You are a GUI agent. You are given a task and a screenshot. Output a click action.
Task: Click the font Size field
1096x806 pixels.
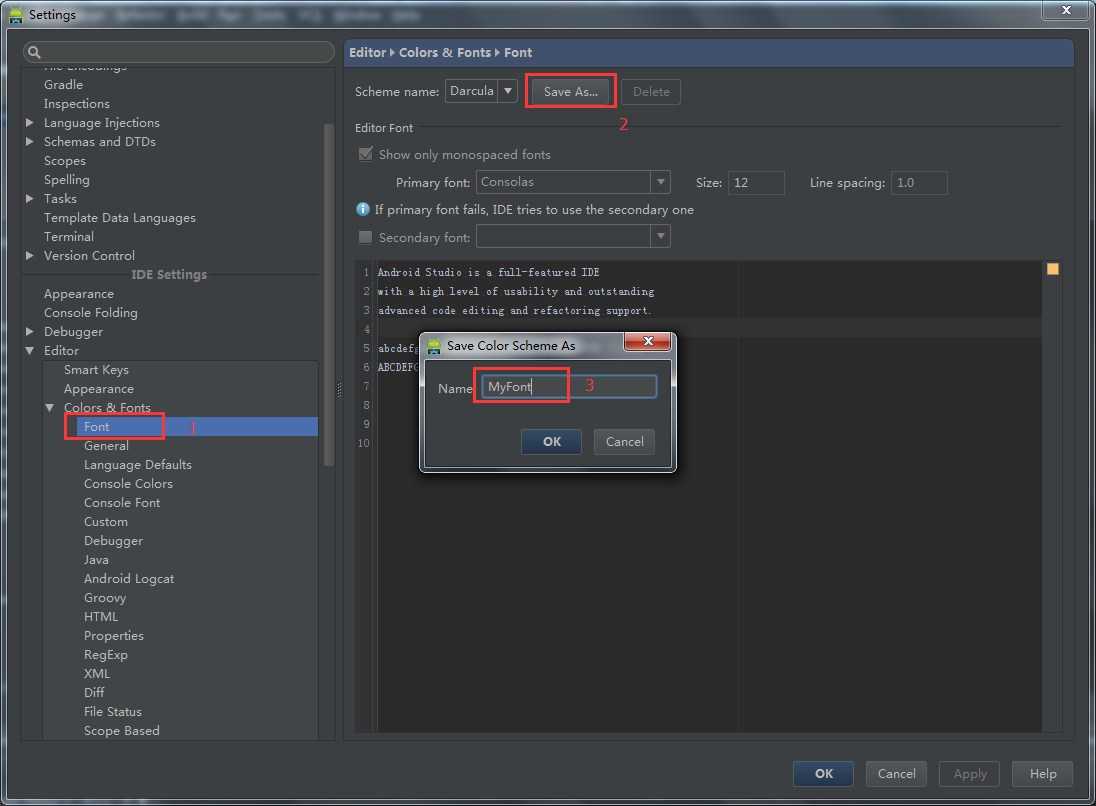click(756, 182)
